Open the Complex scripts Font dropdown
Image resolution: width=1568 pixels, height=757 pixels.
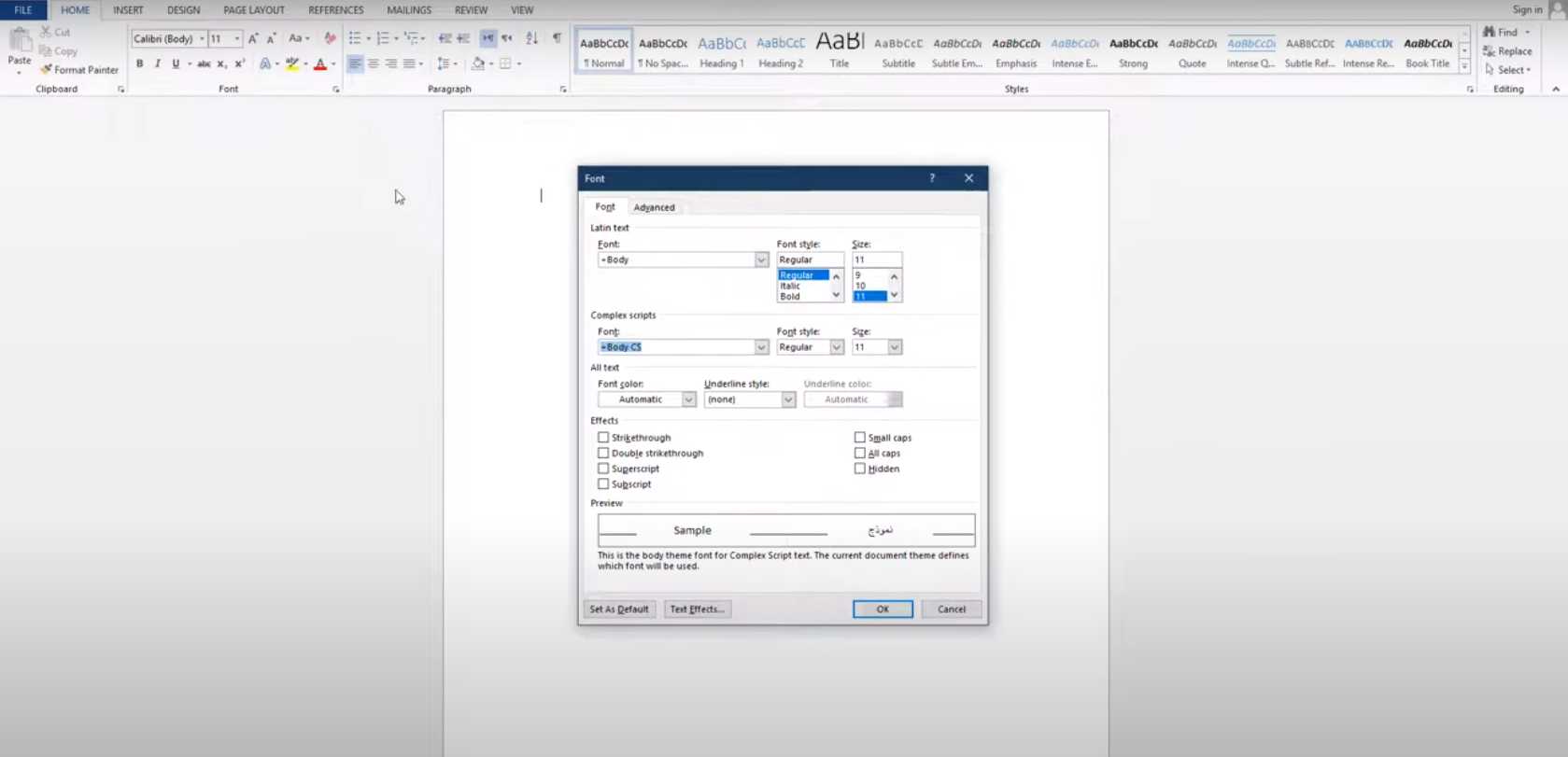pyautogui.click(x=761, y=347)
